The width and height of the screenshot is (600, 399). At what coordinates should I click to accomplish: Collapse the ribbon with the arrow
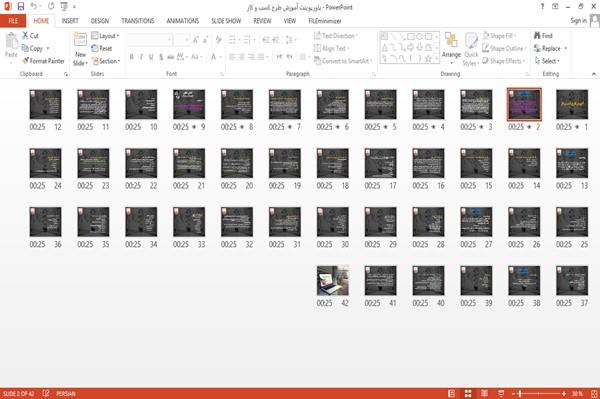(x=594, y=74)
